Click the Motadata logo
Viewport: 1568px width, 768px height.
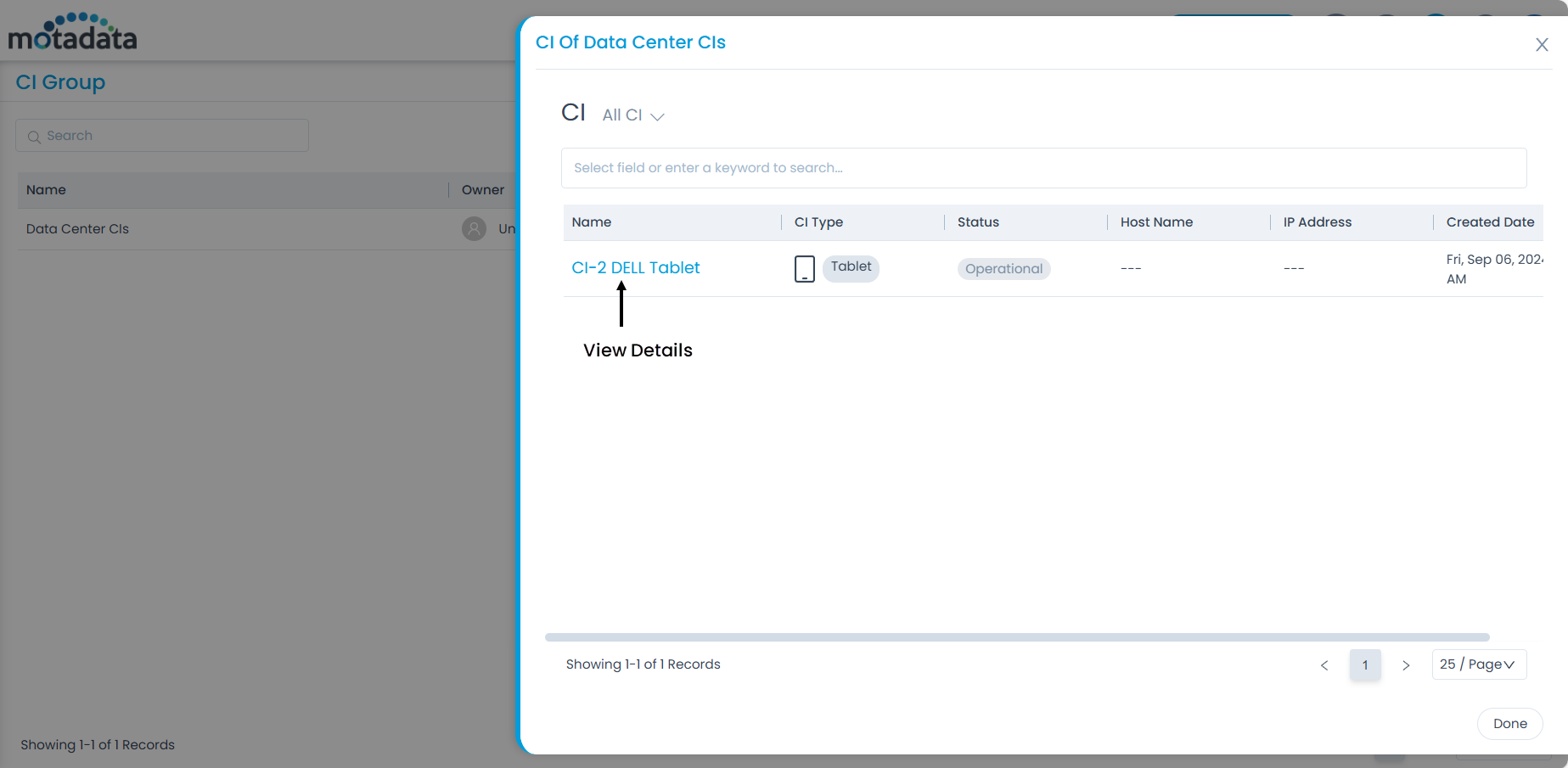[72, 32]
